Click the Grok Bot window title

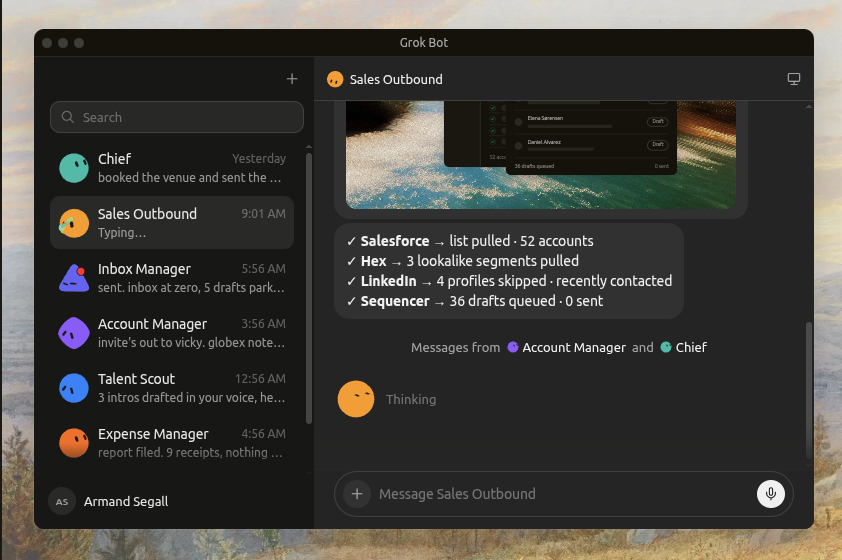click(x=424, y=42)
